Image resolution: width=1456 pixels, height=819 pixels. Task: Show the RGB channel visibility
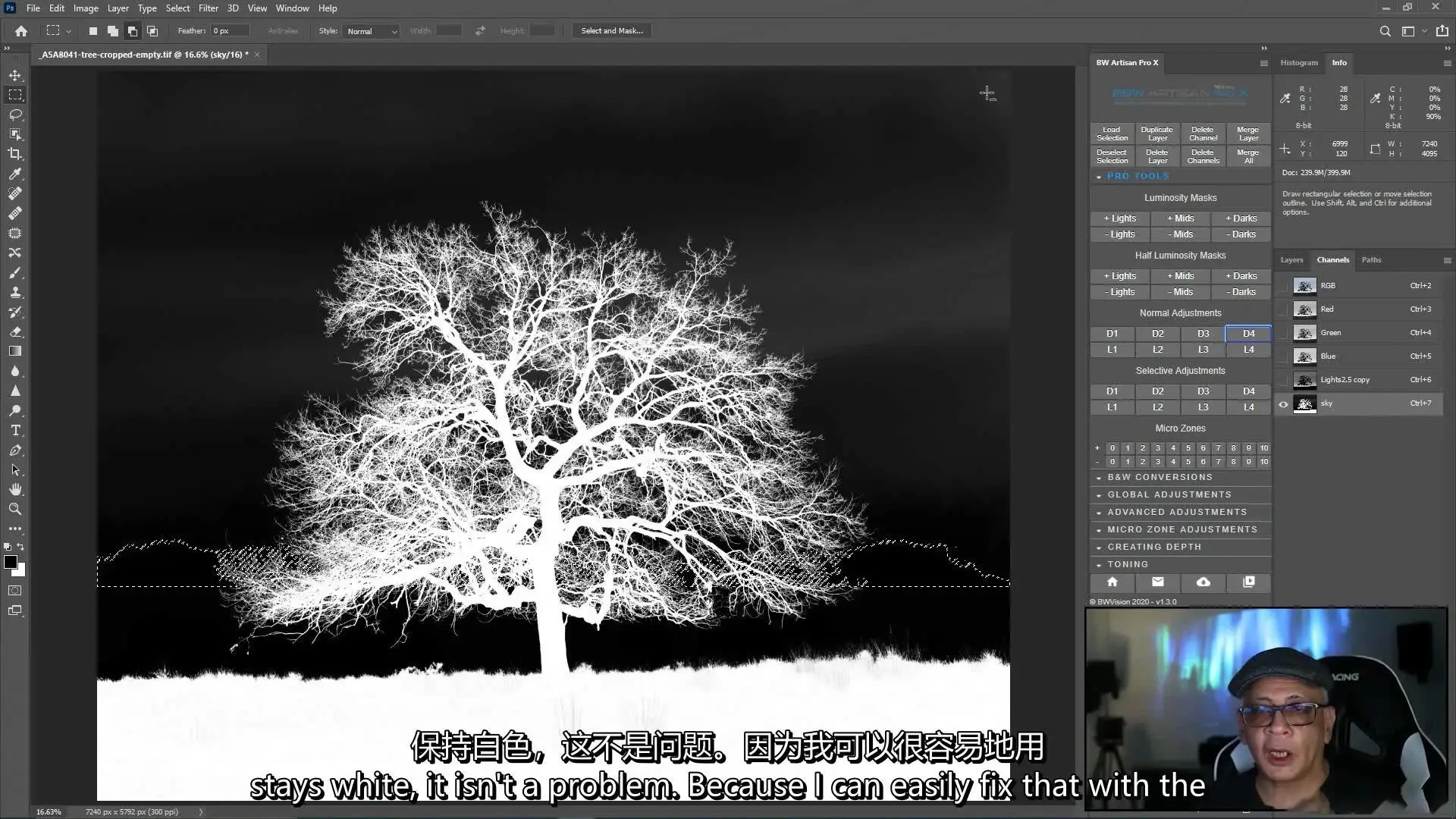(1283, 286)
